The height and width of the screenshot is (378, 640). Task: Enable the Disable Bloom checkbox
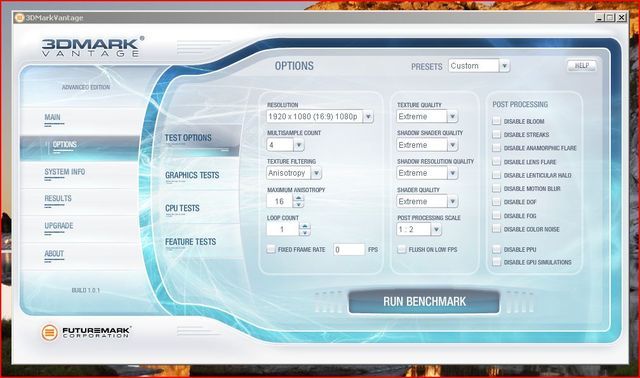point(496,121)
